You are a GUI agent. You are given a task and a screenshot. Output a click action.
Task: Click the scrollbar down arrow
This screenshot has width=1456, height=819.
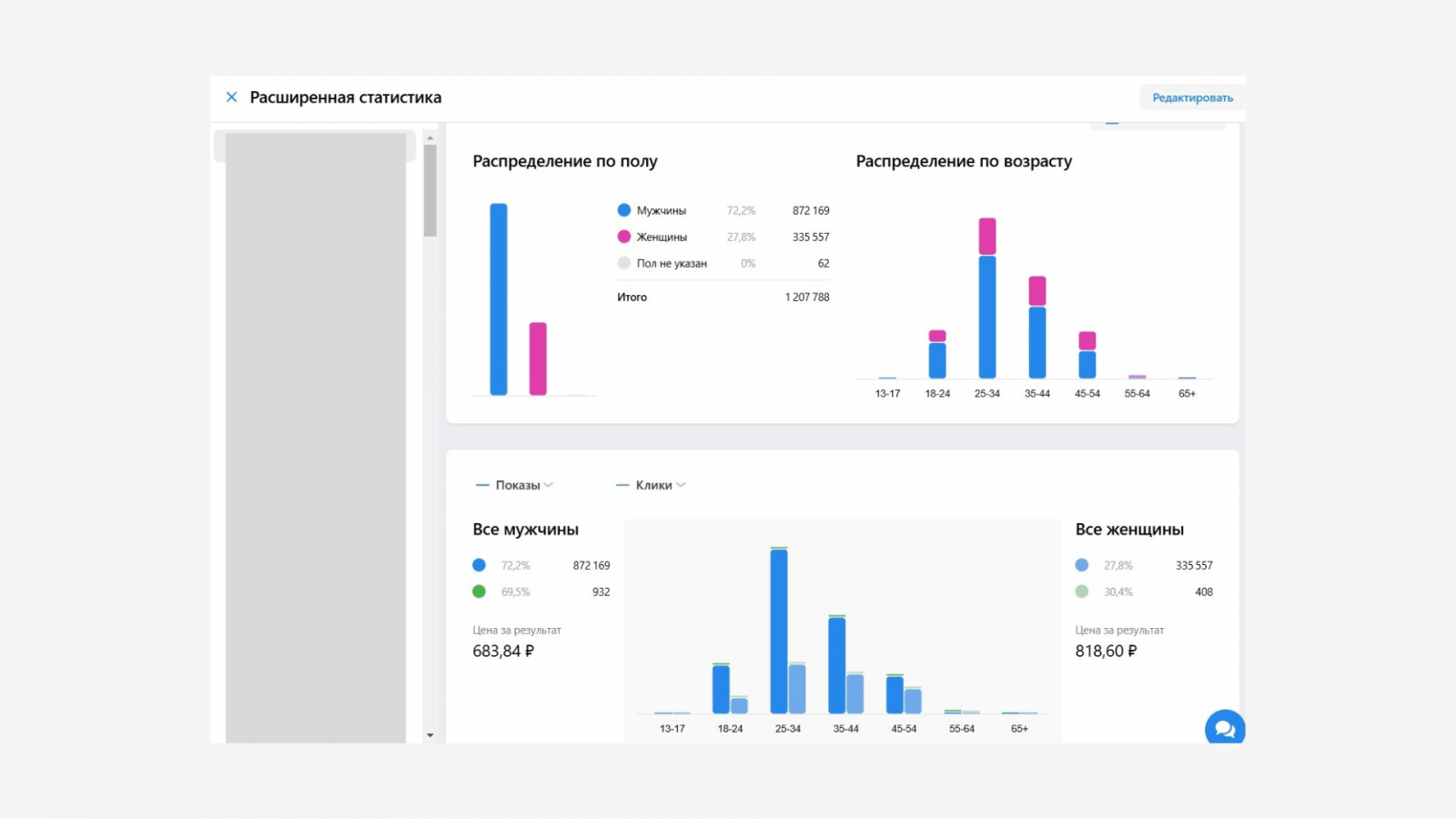(x=430, y=735)
